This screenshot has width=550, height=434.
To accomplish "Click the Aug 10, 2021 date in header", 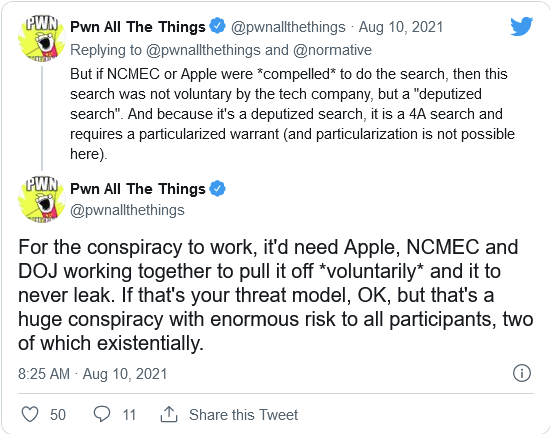I will (x=401, y=27).
